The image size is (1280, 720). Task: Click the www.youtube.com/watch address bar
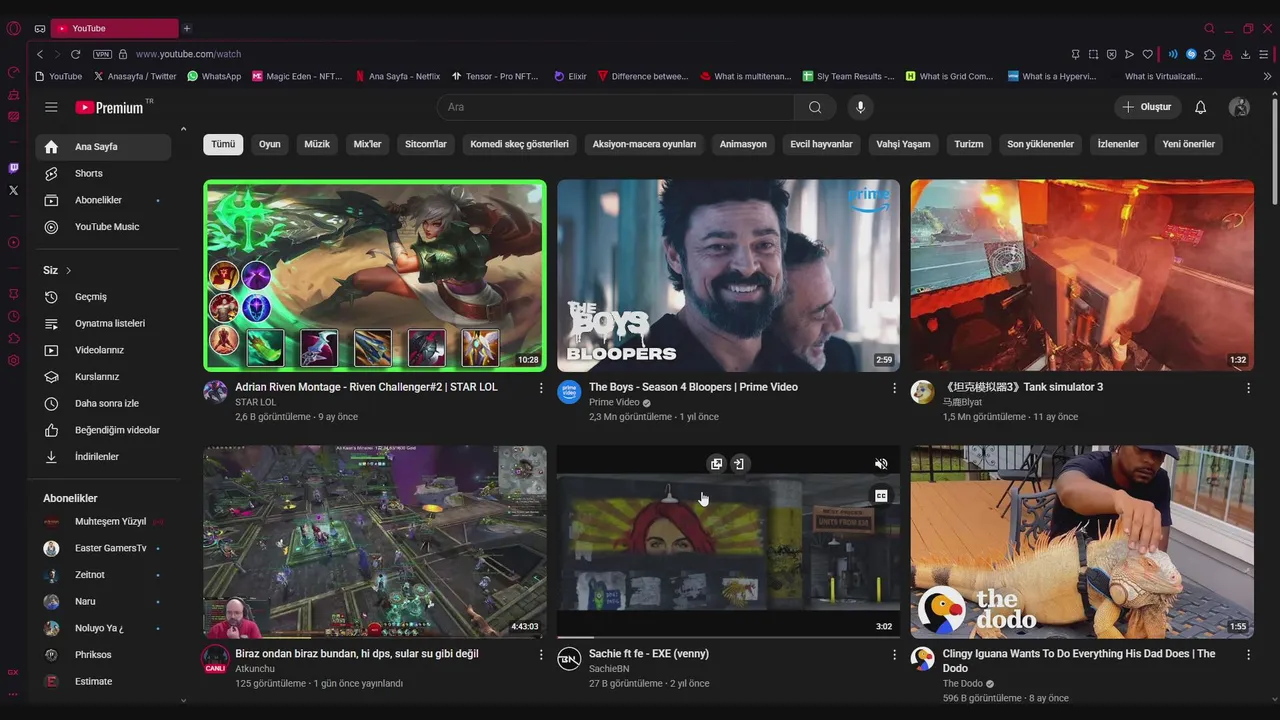[x=188, y=54]
